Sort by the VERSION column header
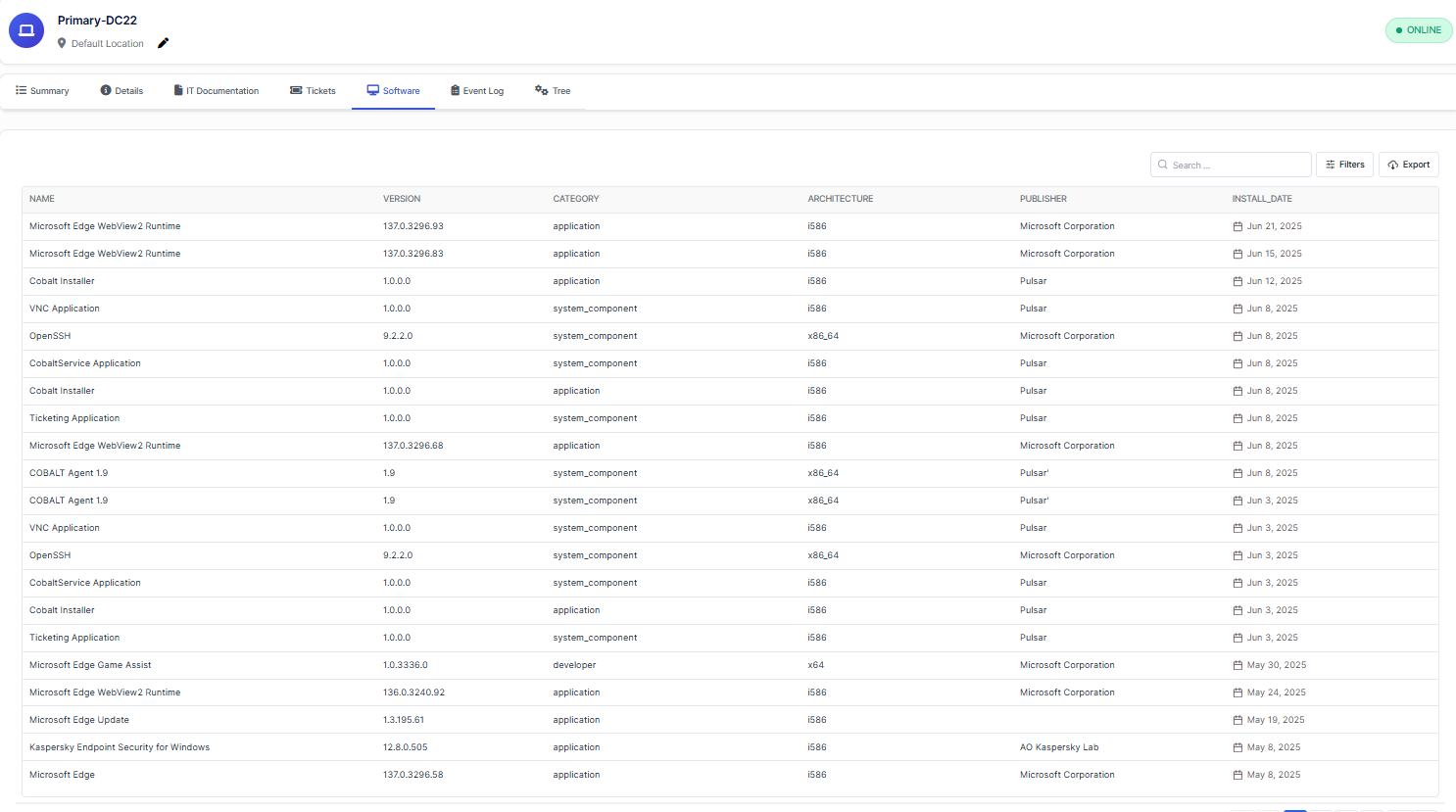The width and height of the screenshot is (1456, 812). pos(402,199)
